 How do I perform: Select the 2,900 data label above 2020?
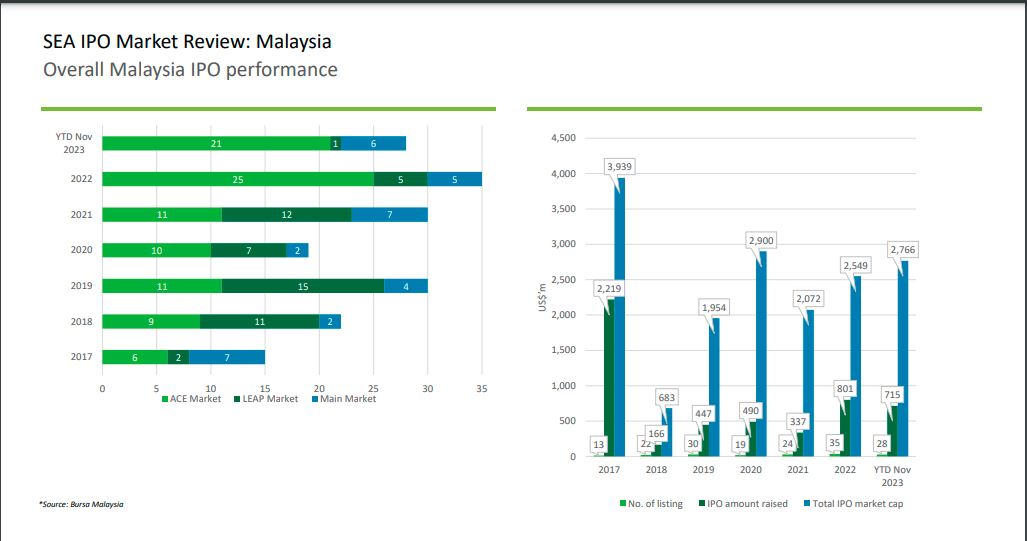click(761, 241)
